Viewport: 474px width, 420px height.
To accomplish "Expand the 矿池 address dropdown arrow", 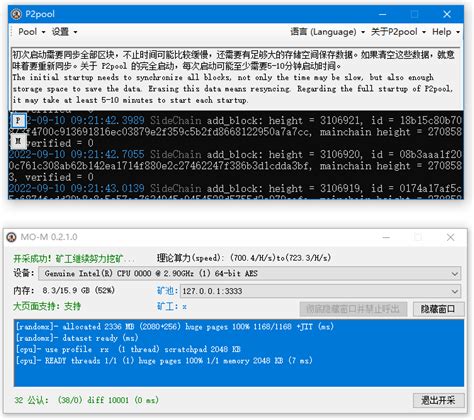I will pos(454,291).
